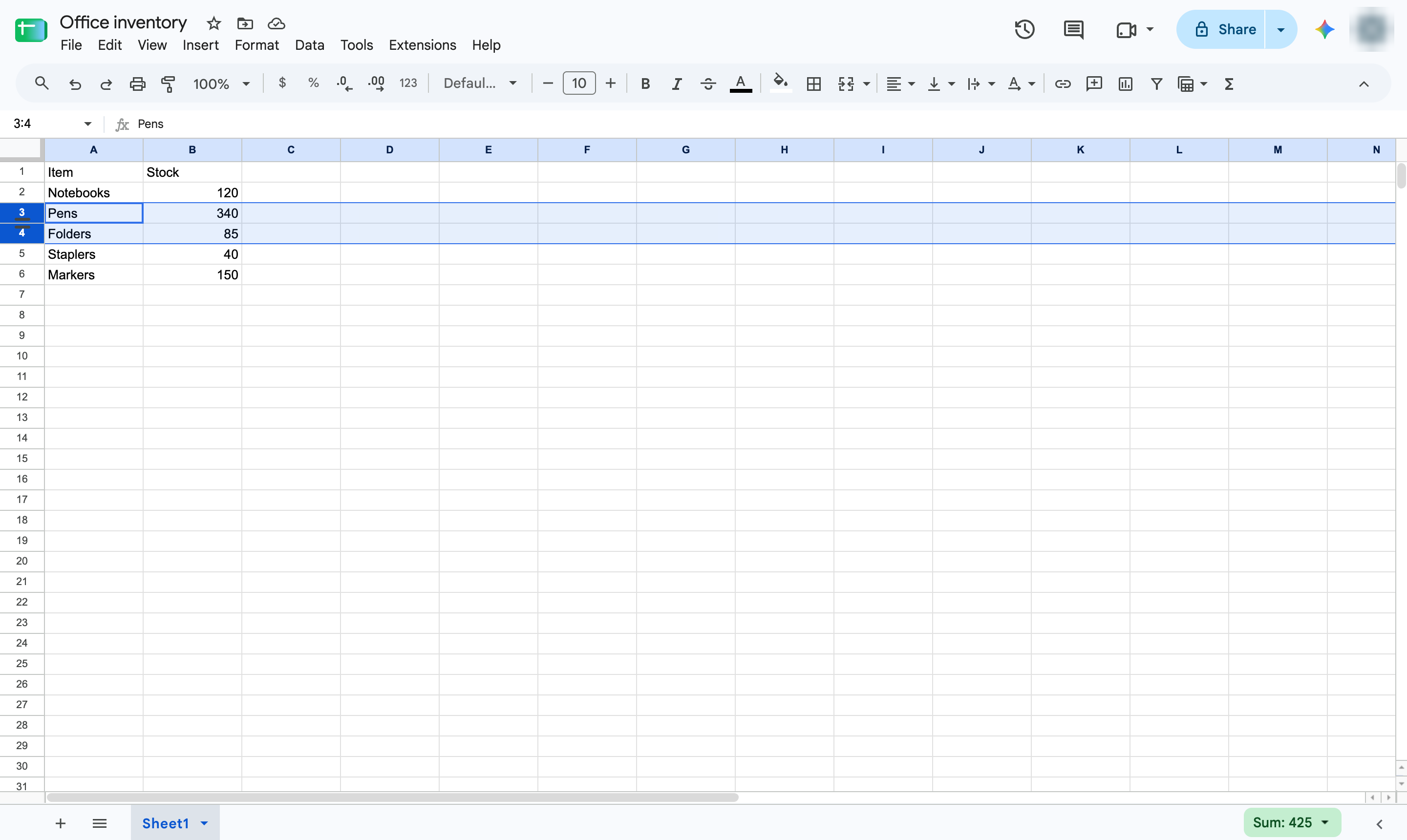Viewport: 1407px width, 840px height.
Task: Open the Sum: 425 dropdown
Action: [x=1292, y=822]
